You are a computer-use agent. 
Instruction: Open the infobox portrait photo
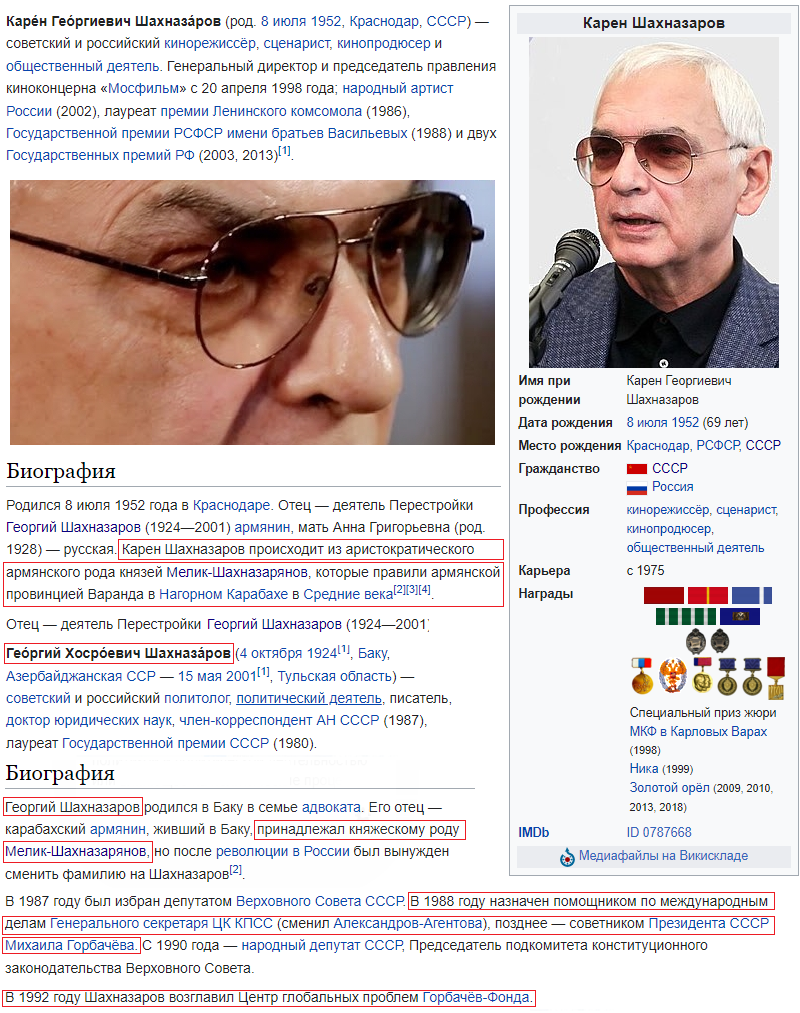[653, 202]
